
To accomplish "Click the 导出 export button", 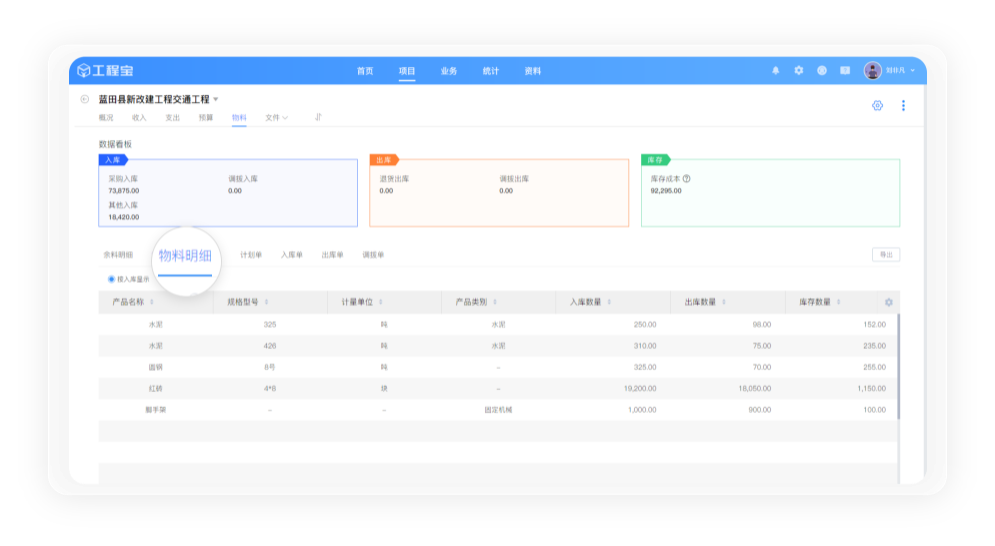I will click(x=885, y=255).
